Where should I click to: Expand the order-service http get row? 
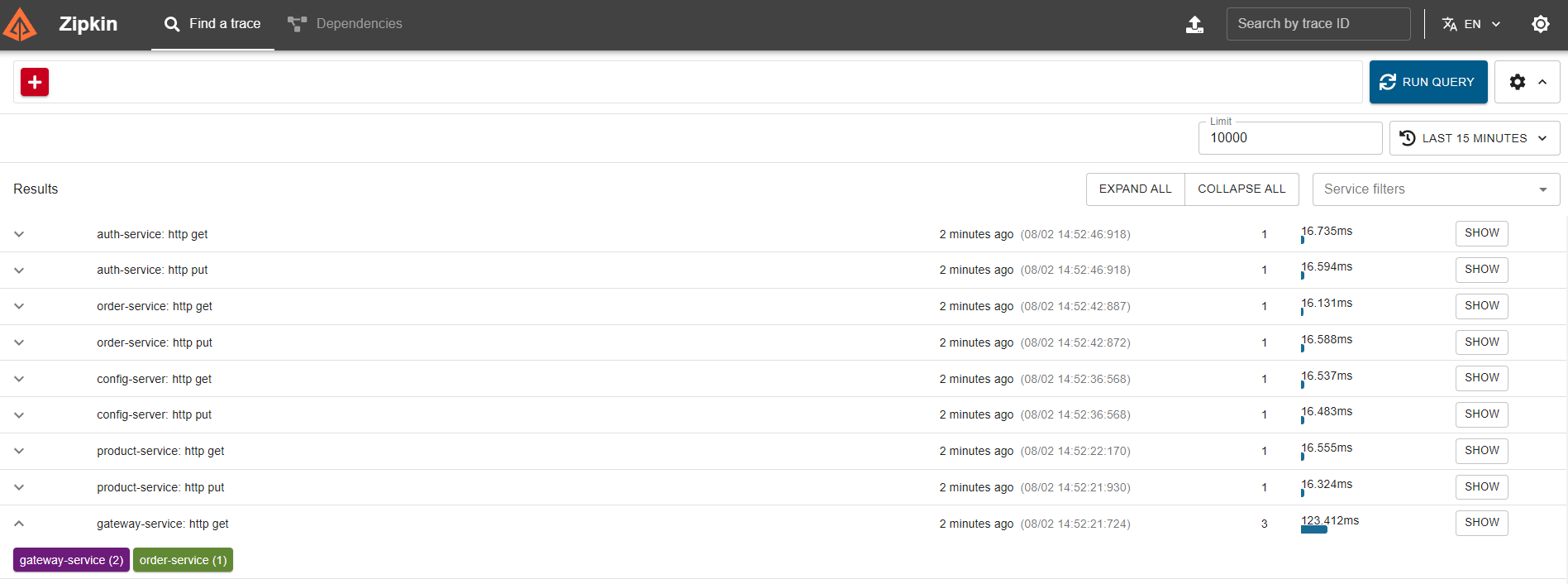[x=19, y=306]
